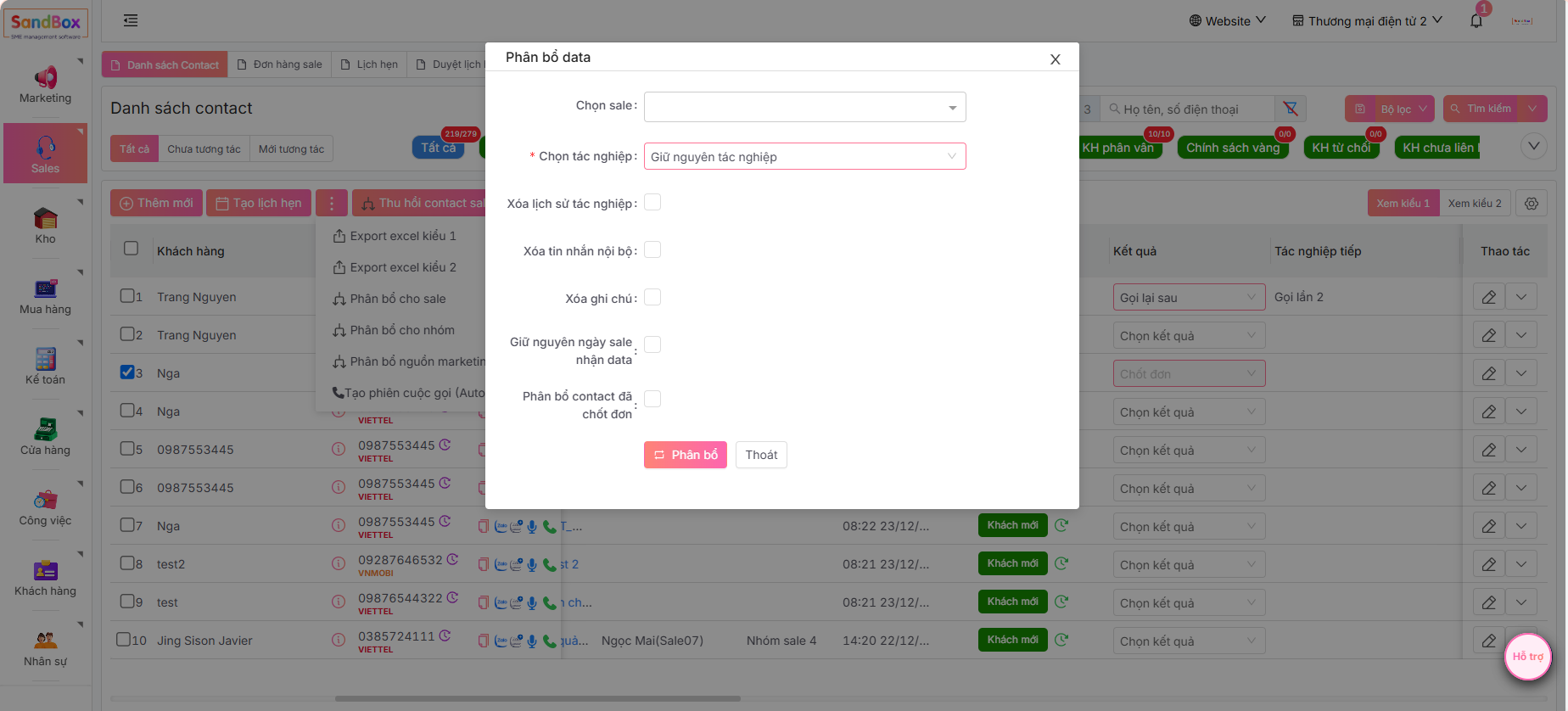Click the horizontal scrollbar under the table
Screen dimensions: 1568x711
[x=537, y=699]
